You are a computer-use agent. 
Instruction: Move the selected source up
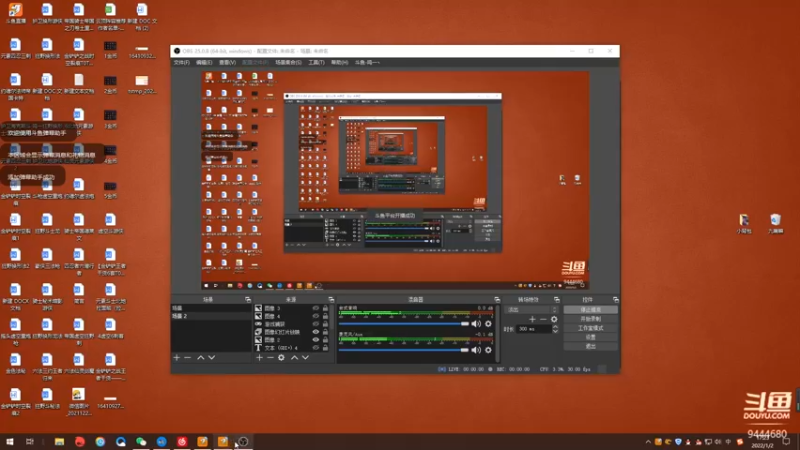point(294,358)
